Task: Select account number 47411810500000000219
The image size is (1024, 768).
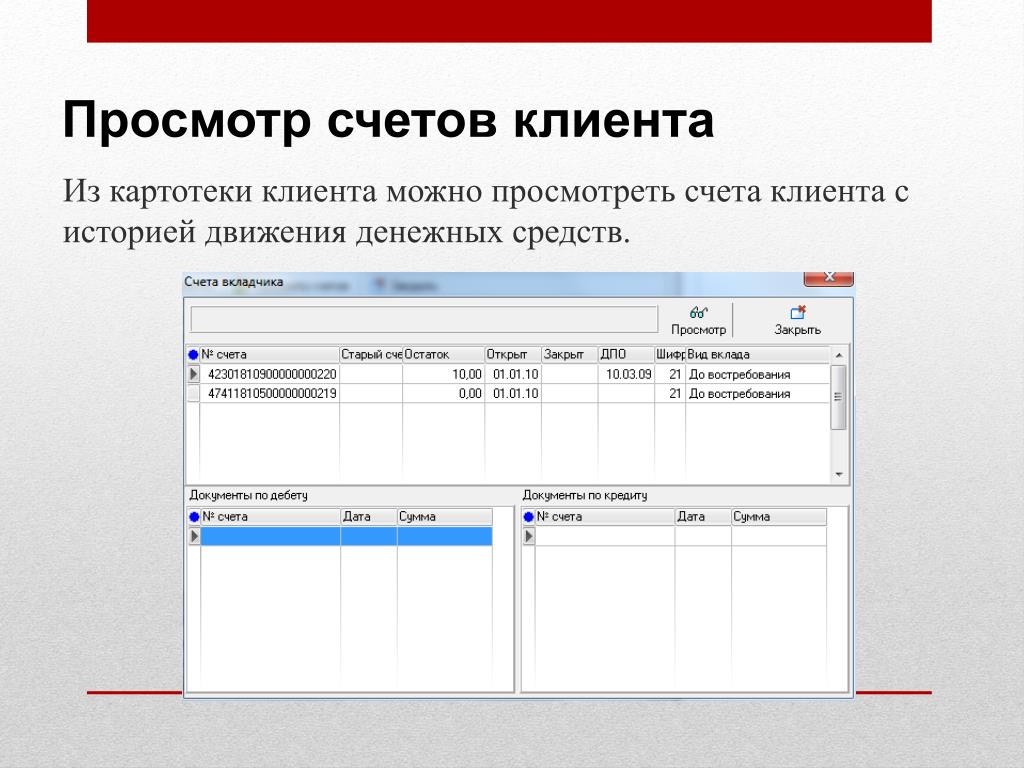Action: (272, 393)
